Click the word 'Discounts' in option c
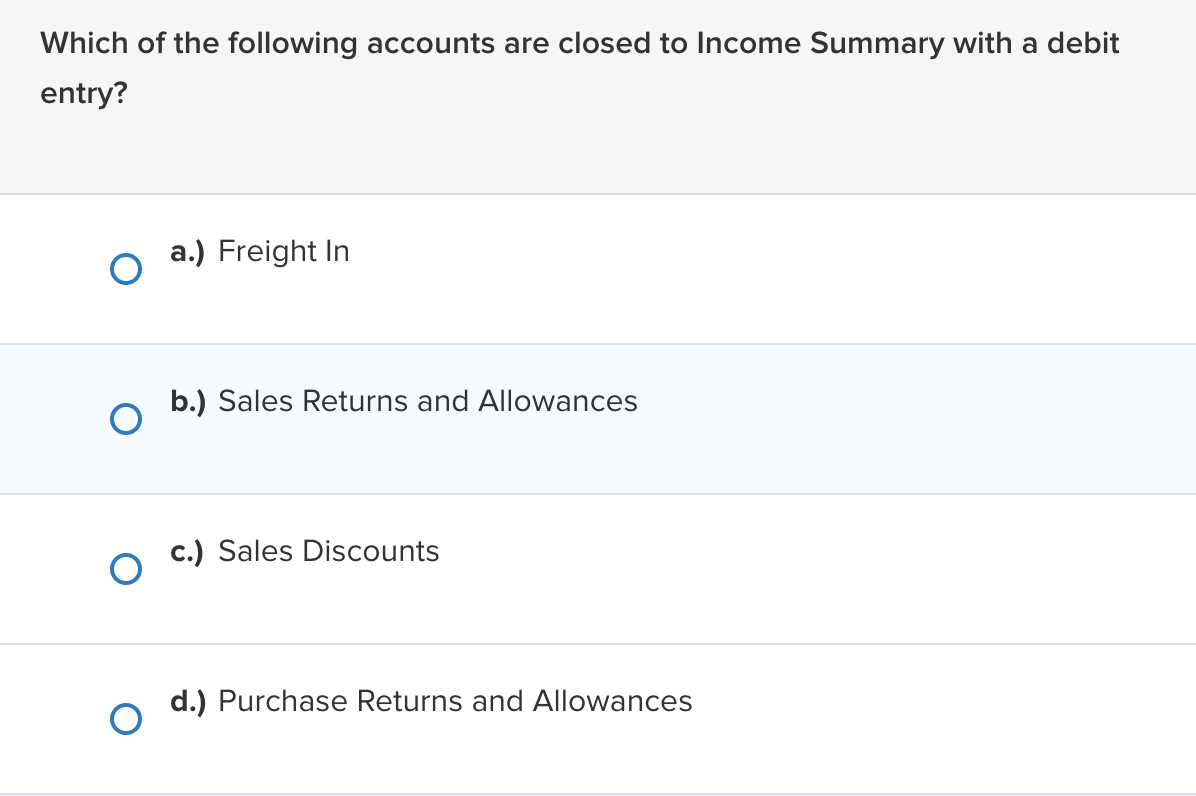The image size is (1196, 796). (x=371, y=551)
